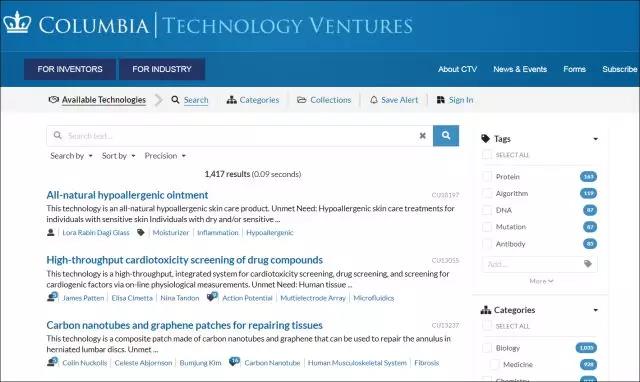Viewport: 640px width, 382px height.
Task: Click the Save Alert bell icon
Action: click(x=373, y=100)
